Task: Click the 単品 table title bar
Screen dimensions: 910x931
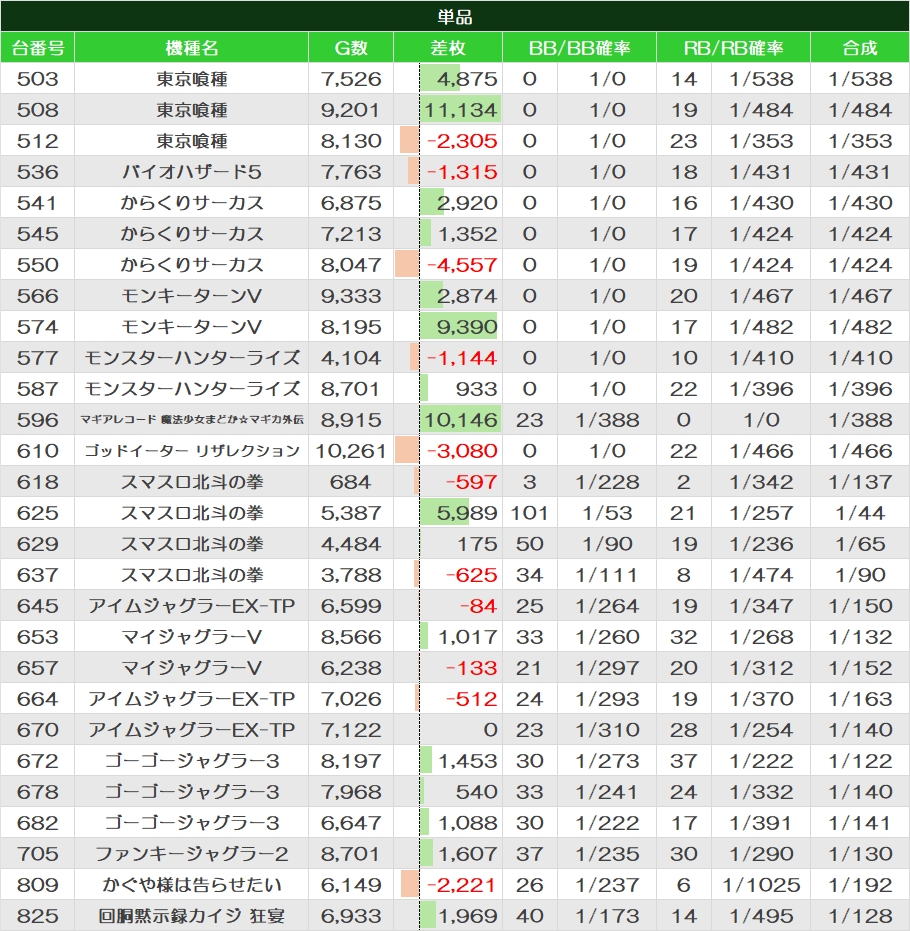Action: (x=455, y=16)
